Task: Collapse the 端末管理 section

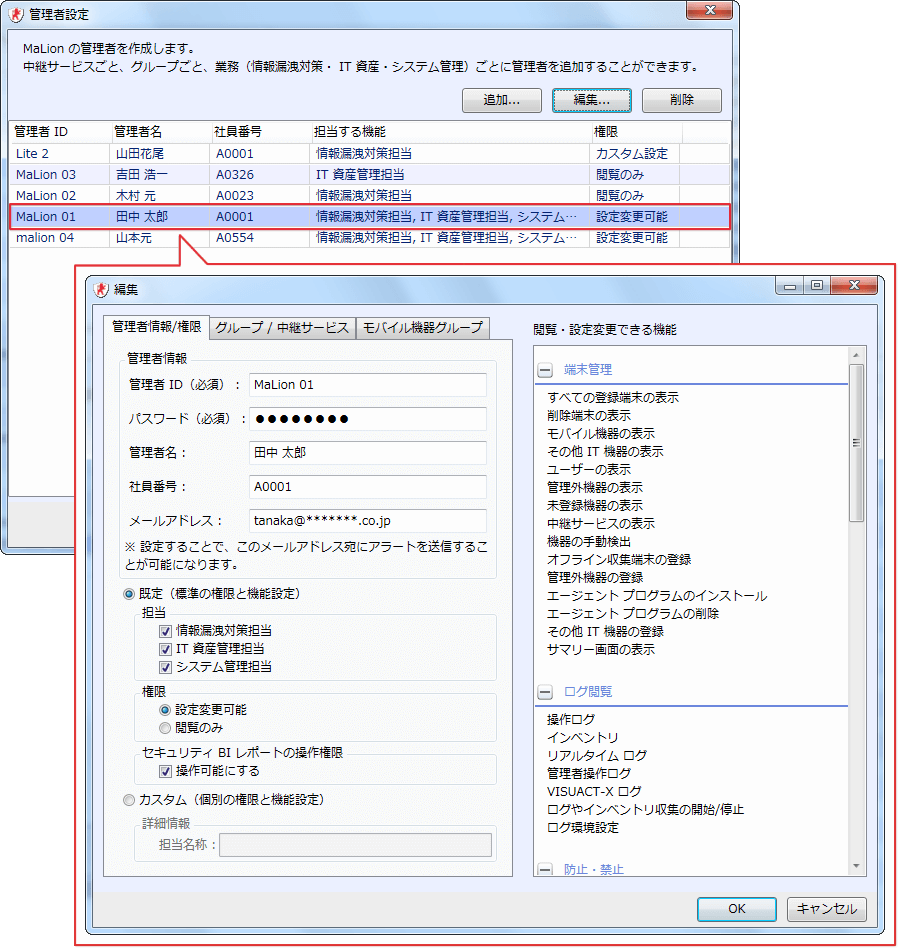Action: coord(545,370)
